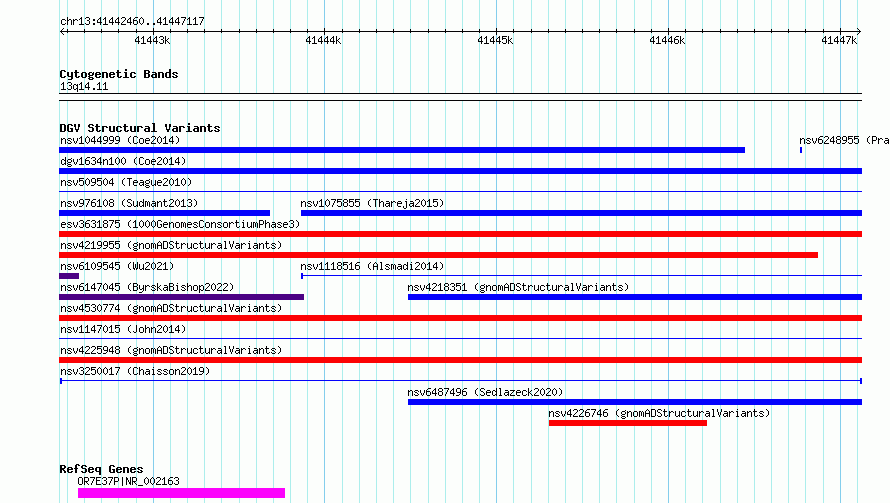Screen dimensions: 890x503
Task: Click the left arrow of the ruler
Action: (x=63, y=32)
